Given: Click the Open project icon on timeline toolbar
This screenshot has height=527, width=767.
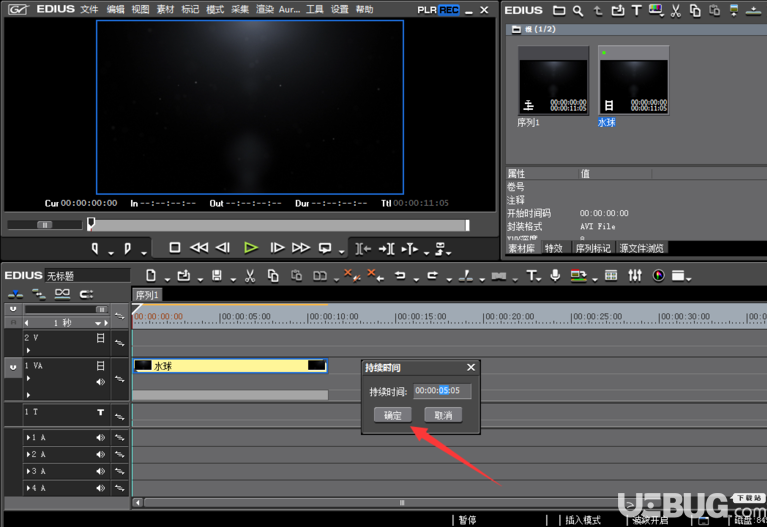Looking at the screenshot, I should point(184,275).
